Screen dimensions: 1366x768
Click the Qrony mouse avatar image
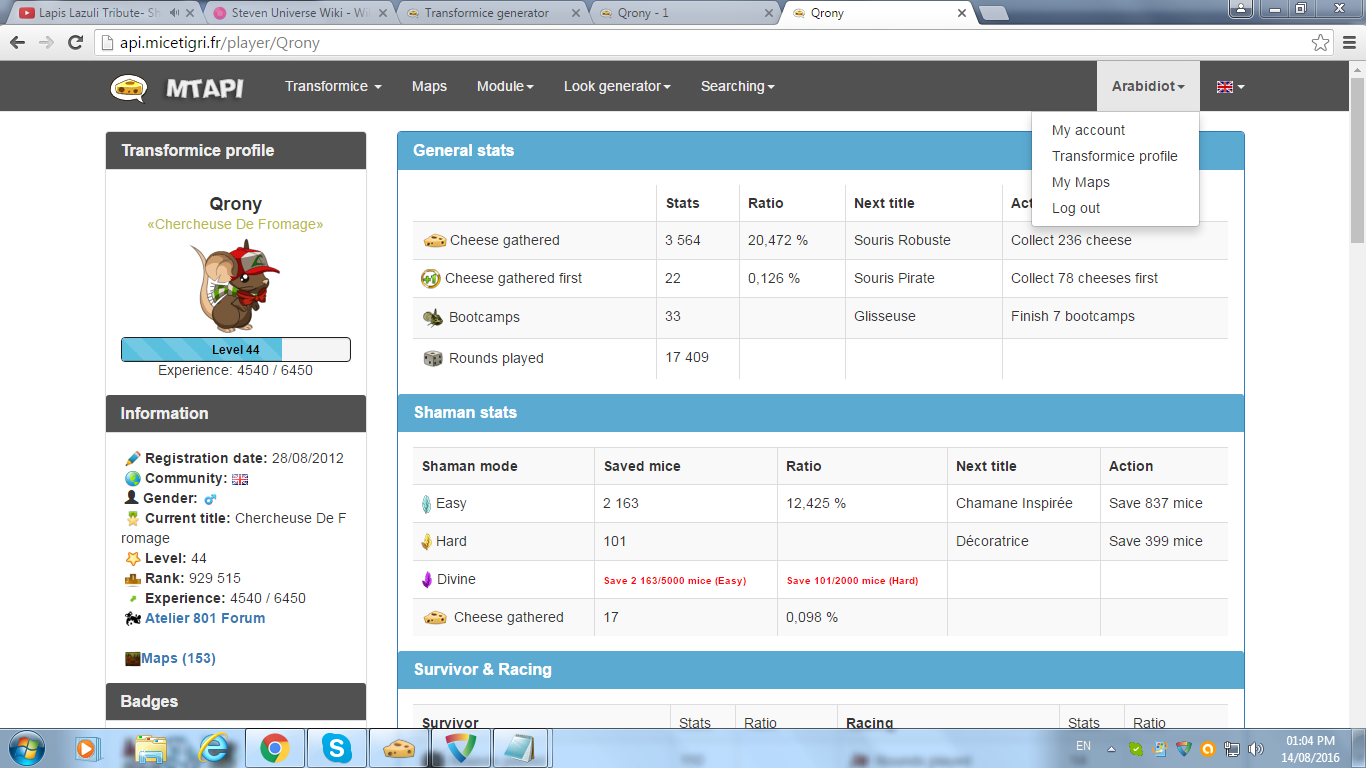pyautogui.click(x=235, y=286)
